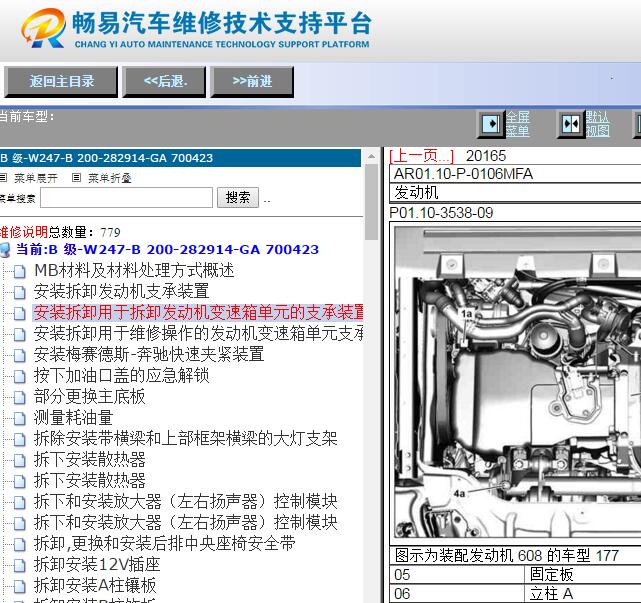Open 拆除安装带横梁和上部框架横梁的大灯支架
The height and width of the screenshot is (603, 641).
tap(186, 439)
